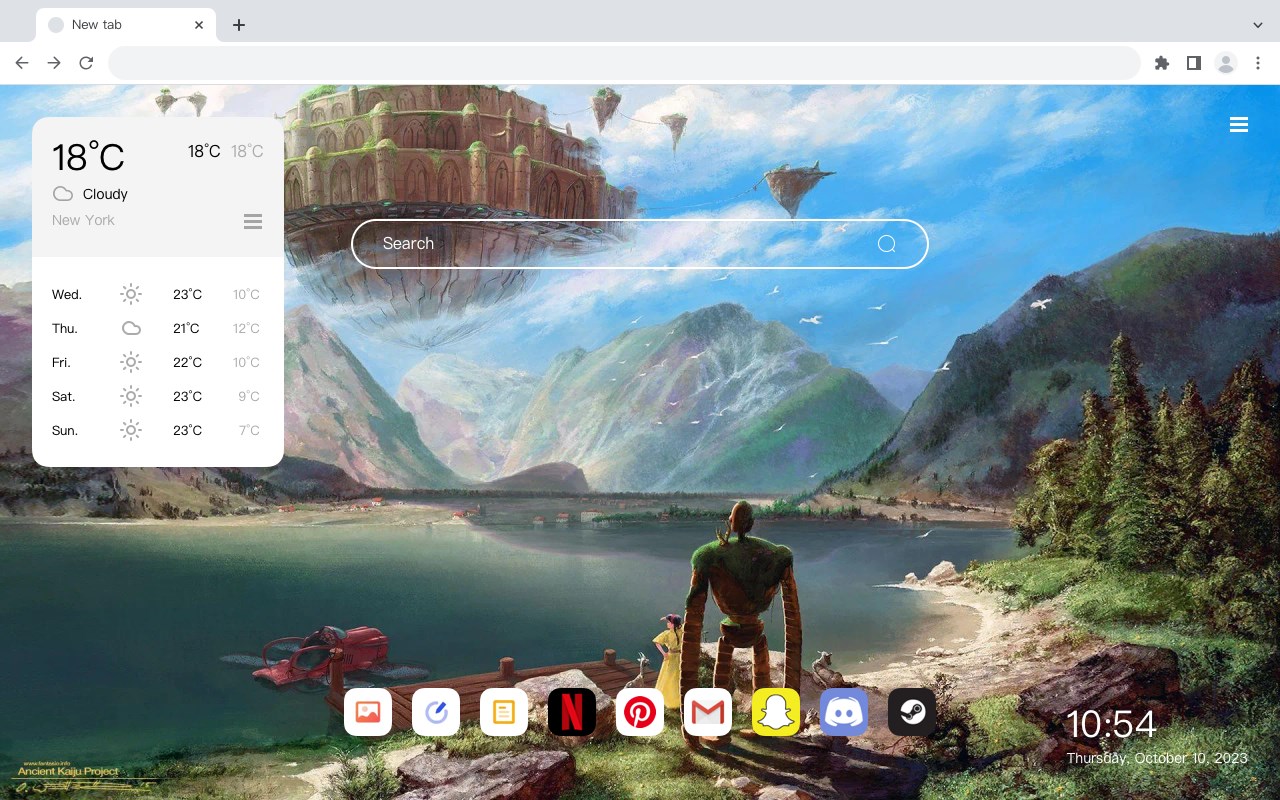
Task: Open a new tab with the plus button
Action: point(238,25)
